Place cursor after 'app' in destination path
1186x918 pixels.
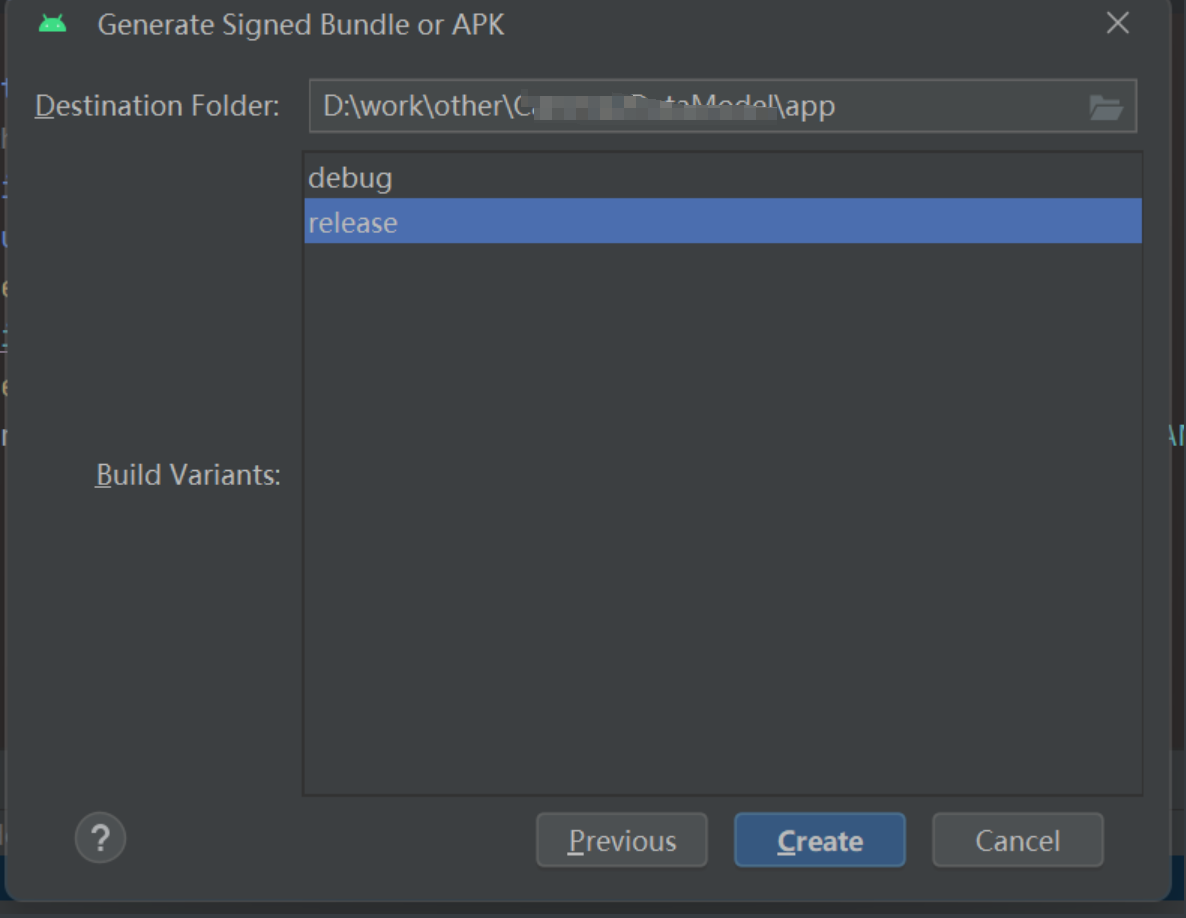(838, 106)
